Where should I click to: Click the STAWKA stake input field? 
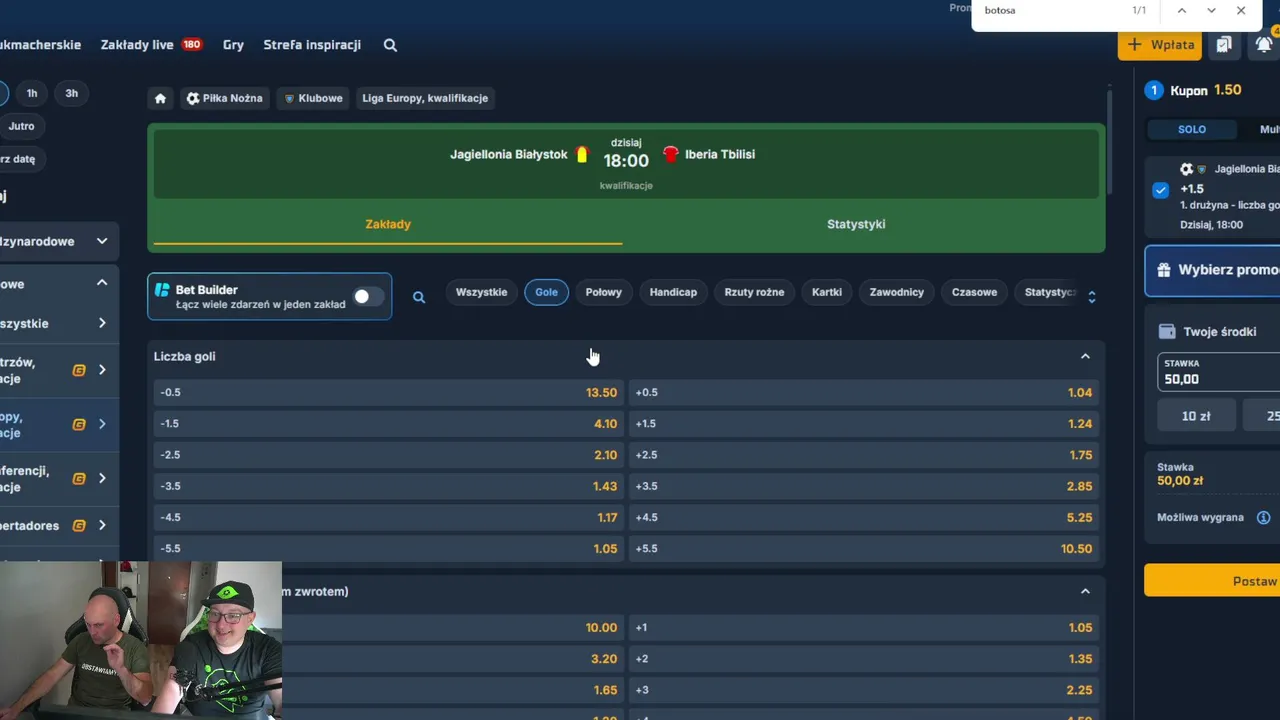(x=1219, y=372)
